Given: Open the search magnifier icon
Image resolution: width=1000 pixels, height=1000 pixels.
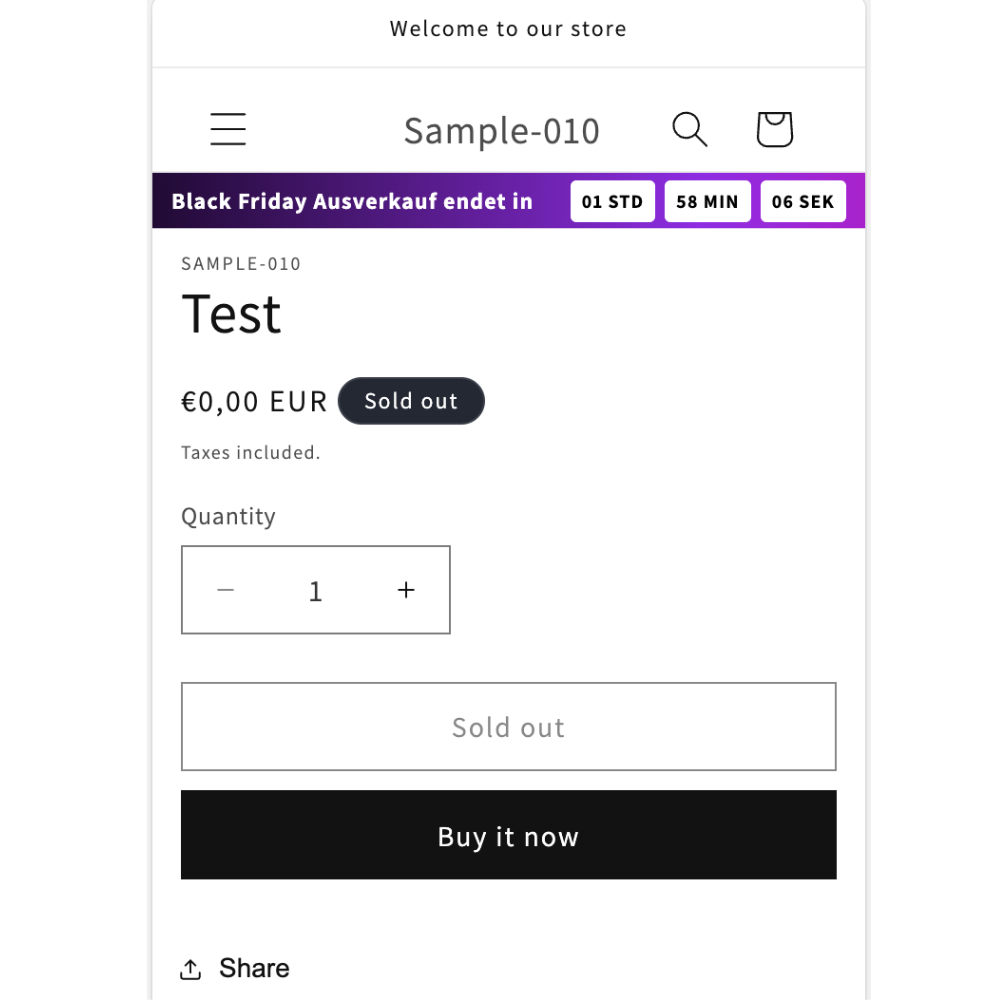Looking at the screenshot, I should pos(689,129).
